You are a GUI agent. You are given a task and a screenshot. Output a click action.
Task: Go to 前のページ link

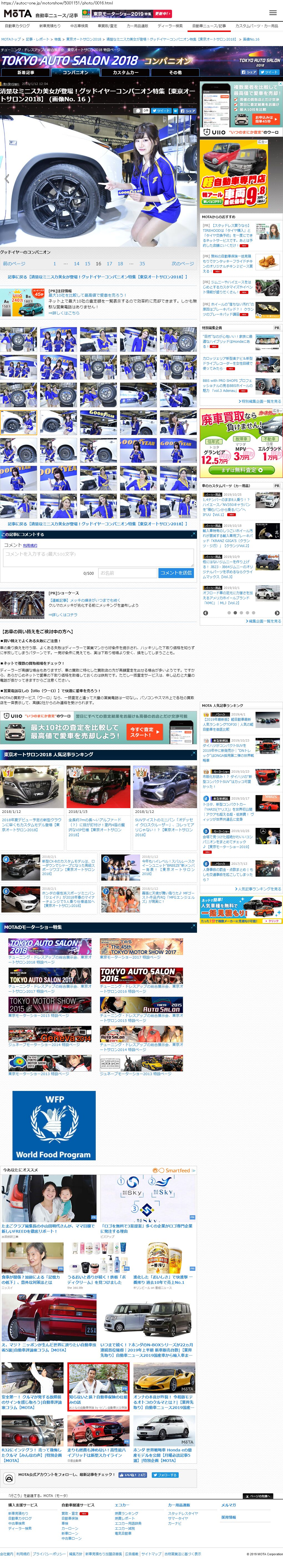click(14, 264)
